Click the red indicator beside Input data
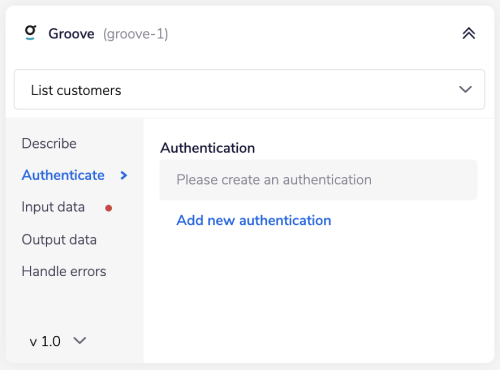This screenshot has height=370, width=500. pyautogui.click(x=108, y=208)
